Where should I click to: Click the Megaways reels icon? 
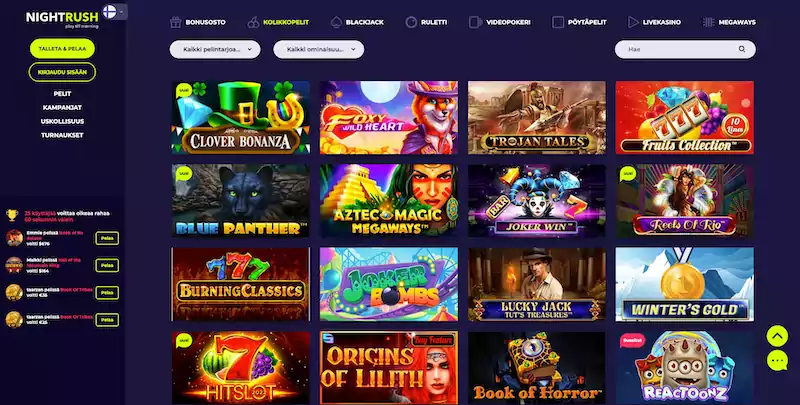708,22
